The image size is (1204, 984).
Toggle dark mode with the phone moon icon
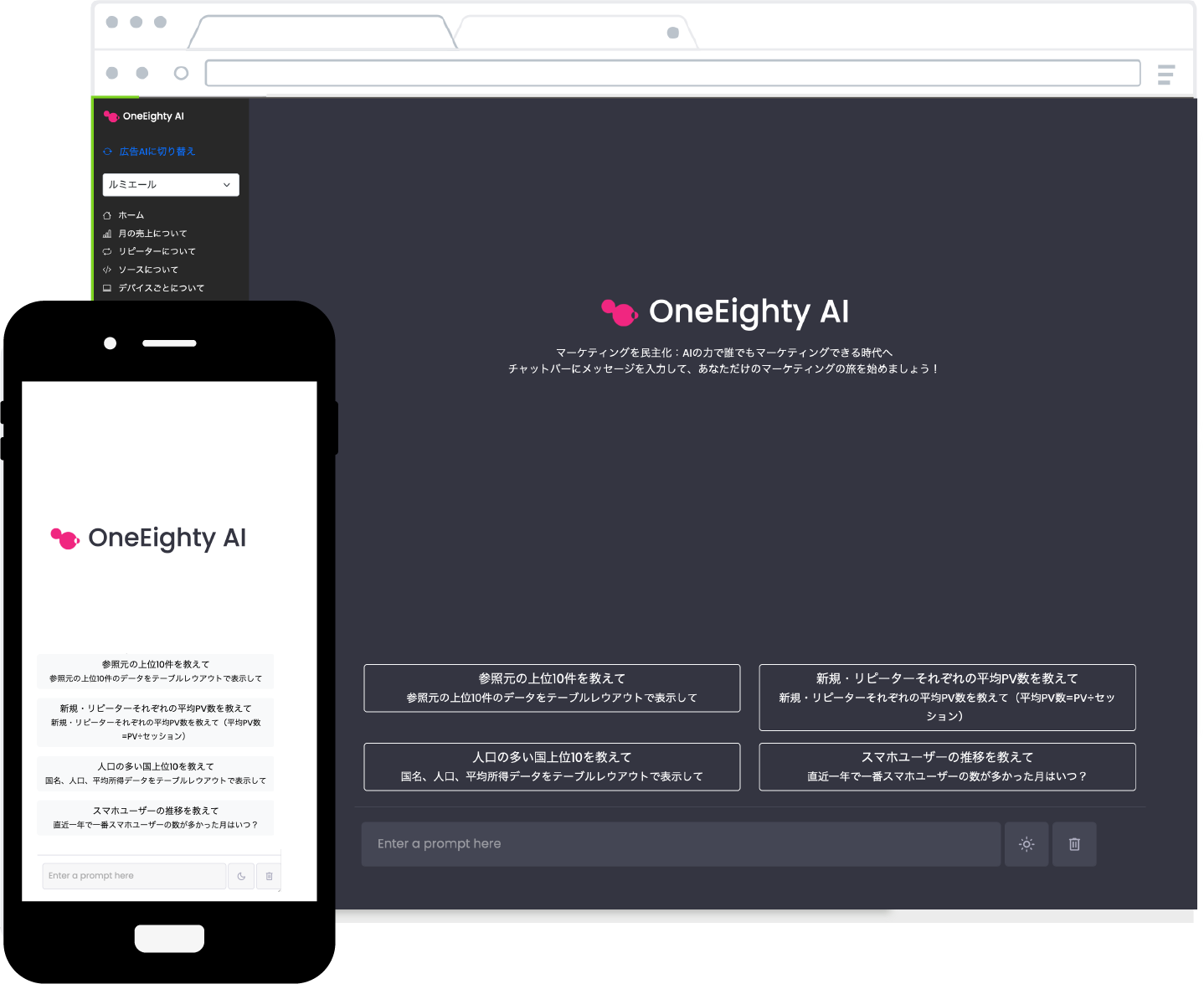(x=241, y=876)
